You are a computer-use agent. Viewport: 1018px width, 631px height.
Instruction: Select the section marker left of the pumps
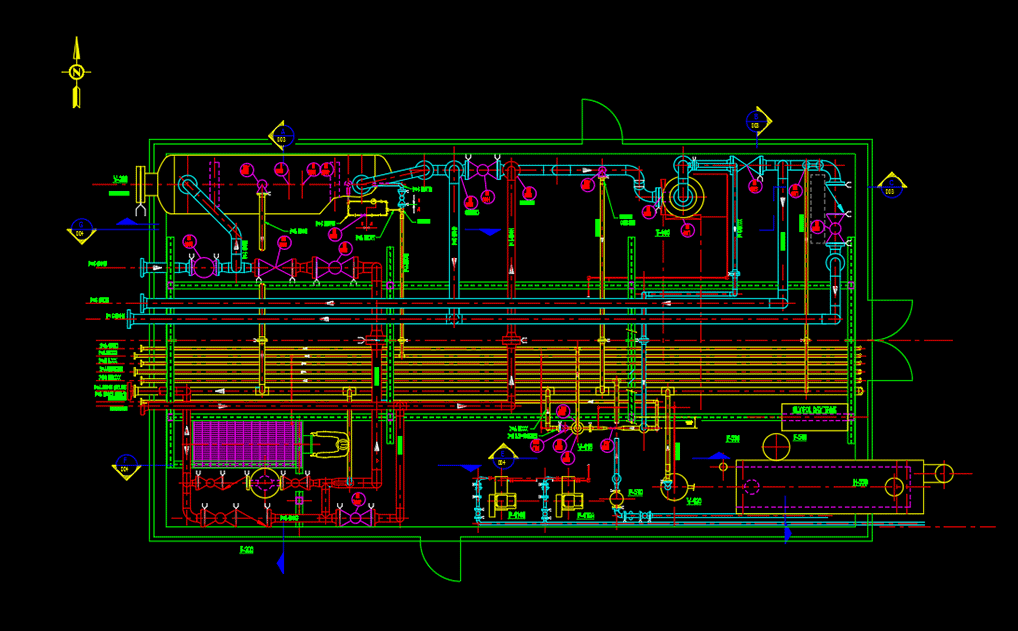click(x=503, y=457)
